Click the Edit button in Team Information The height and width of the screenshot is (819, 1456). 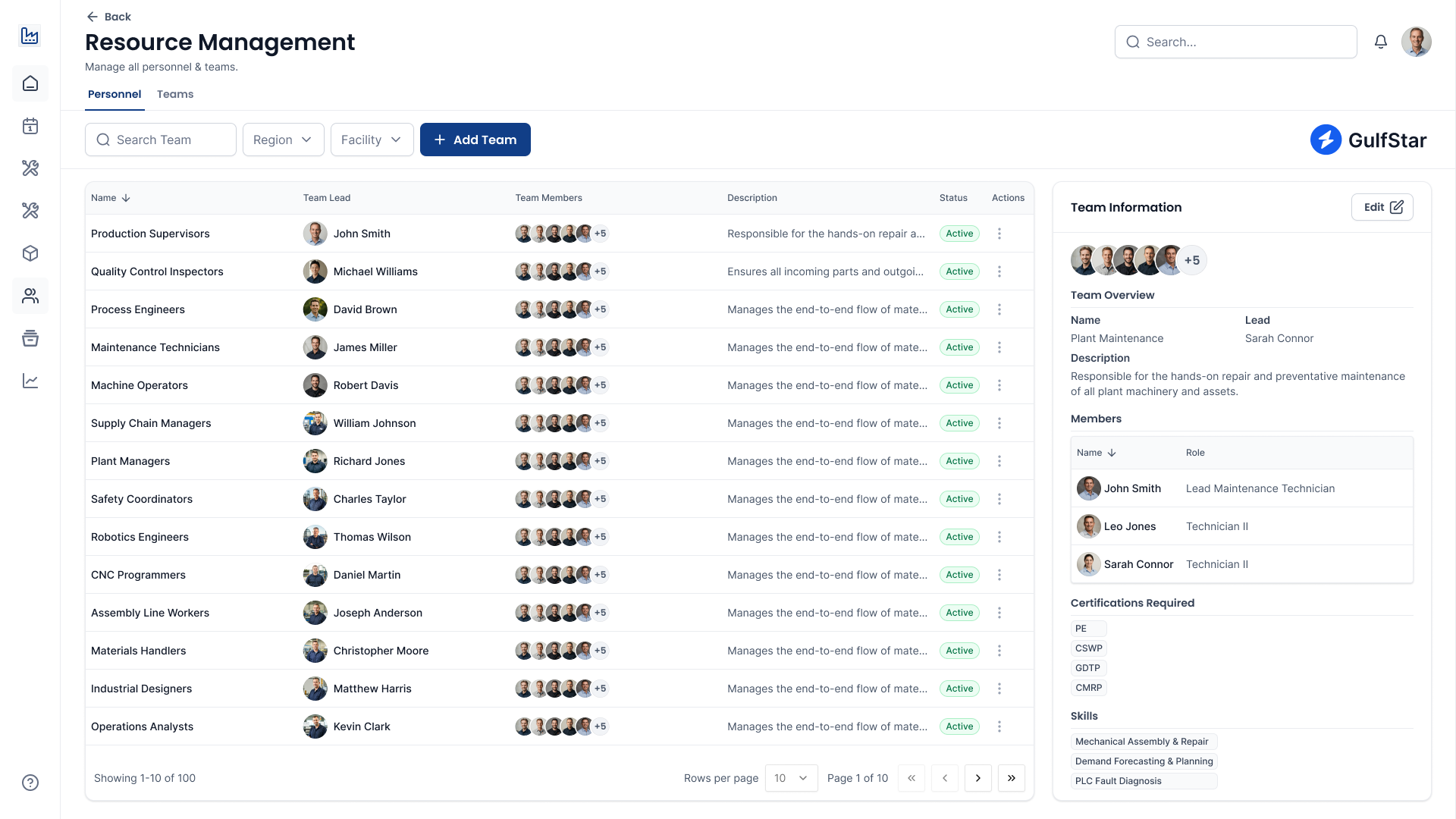coord(1382,207)
